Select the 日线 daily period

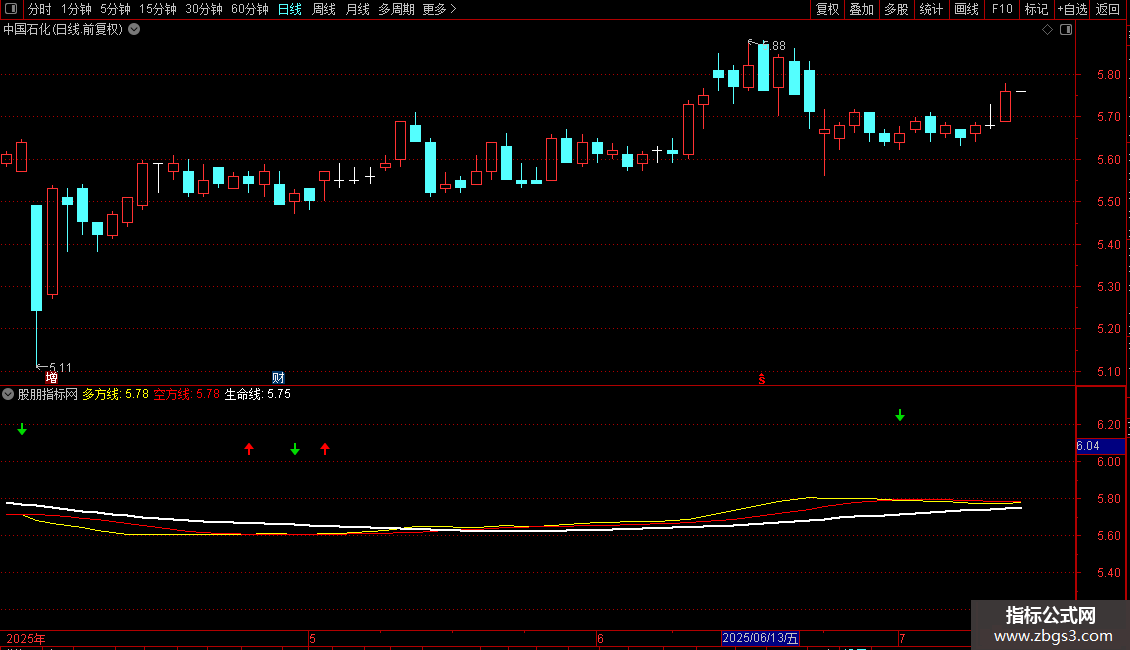tap(290, 9)
